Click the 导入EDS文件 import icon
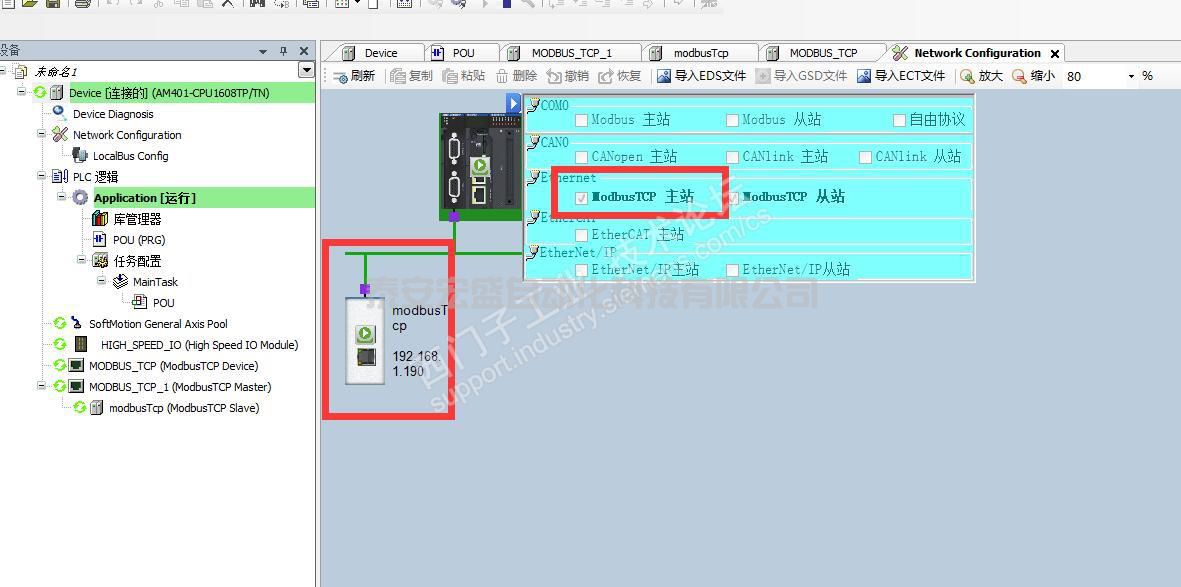The image size is (1181, 587). (x=664, y=76)
